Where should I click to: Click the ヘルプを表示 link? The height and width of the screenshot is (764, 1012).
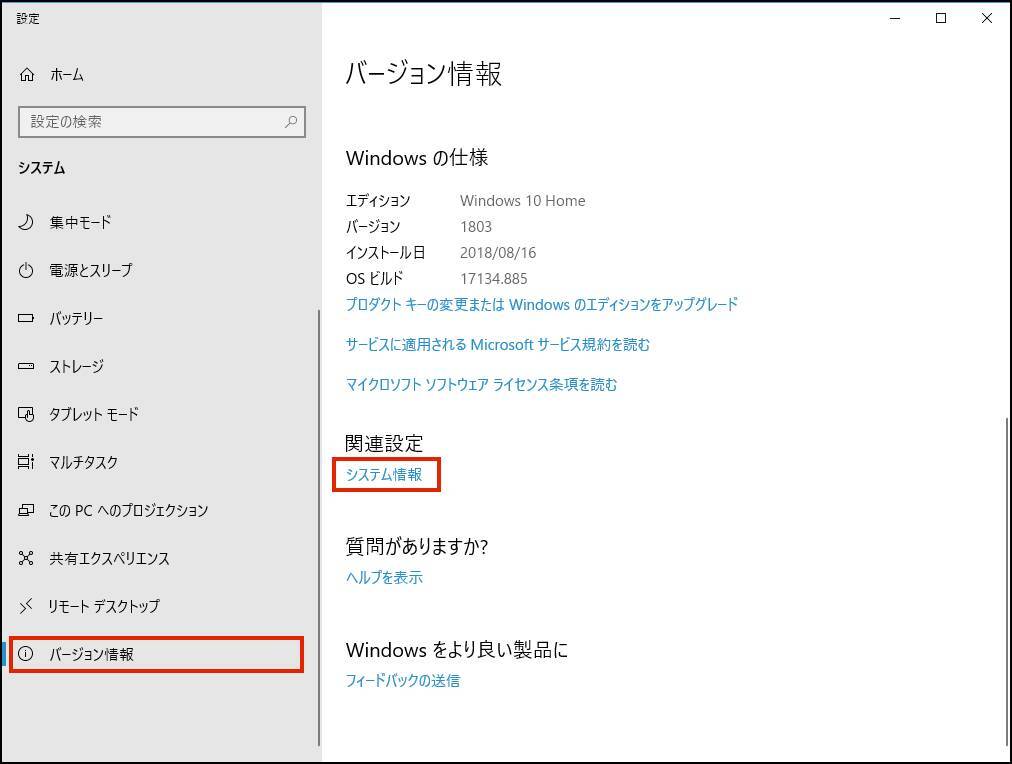pyautogui.click(x=384, y=577)
